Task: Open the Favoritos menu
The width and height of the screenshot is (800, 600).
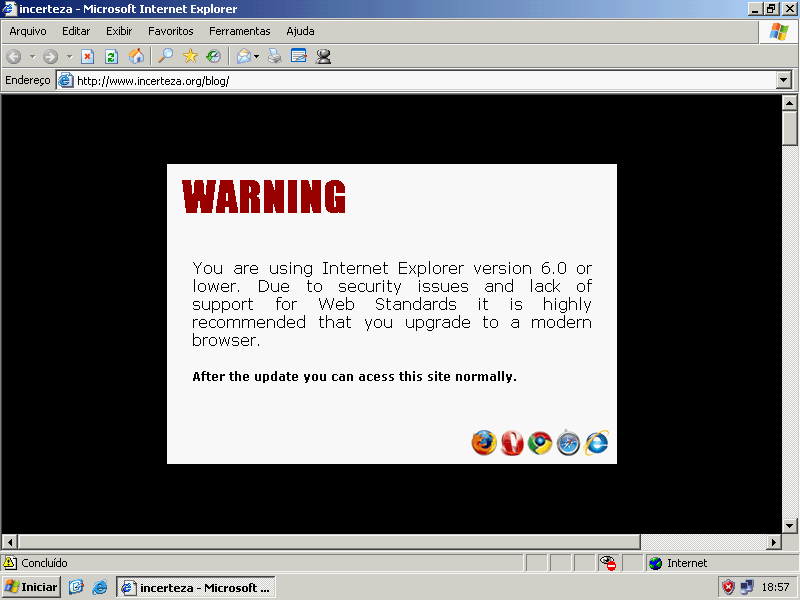Action: click(x=170, y=31)
